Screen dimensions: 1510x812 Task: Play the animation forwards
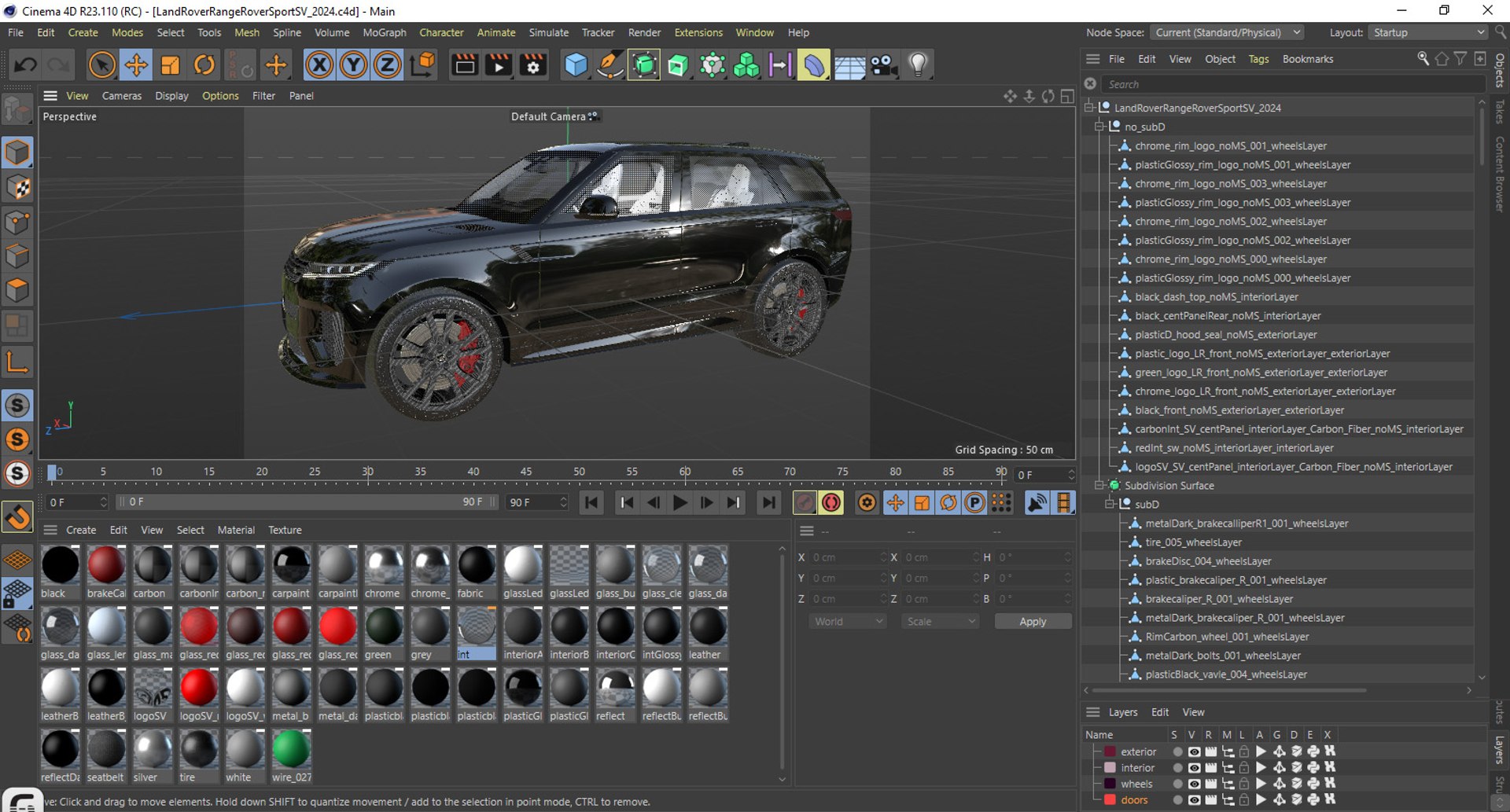(x=680, y=502)
